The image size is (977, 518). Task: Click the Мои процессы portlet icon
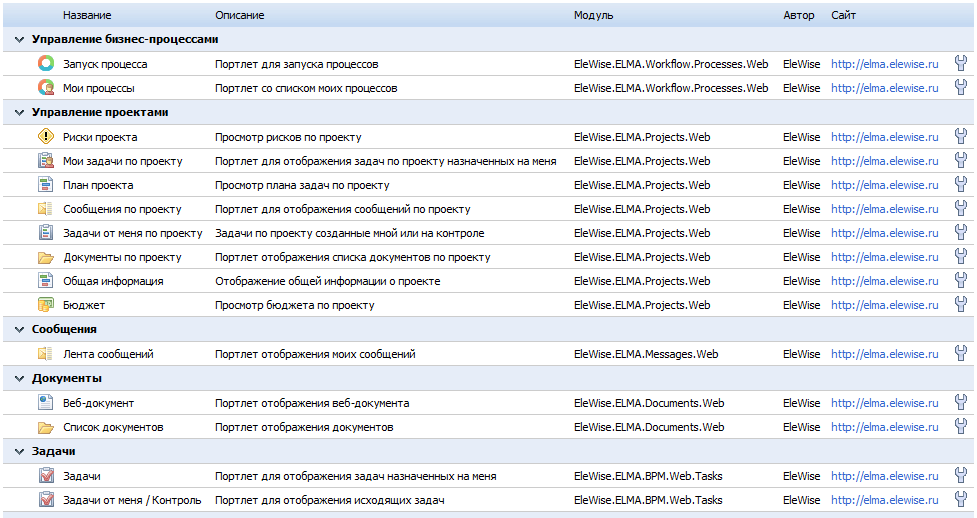[x=45, y=88]
